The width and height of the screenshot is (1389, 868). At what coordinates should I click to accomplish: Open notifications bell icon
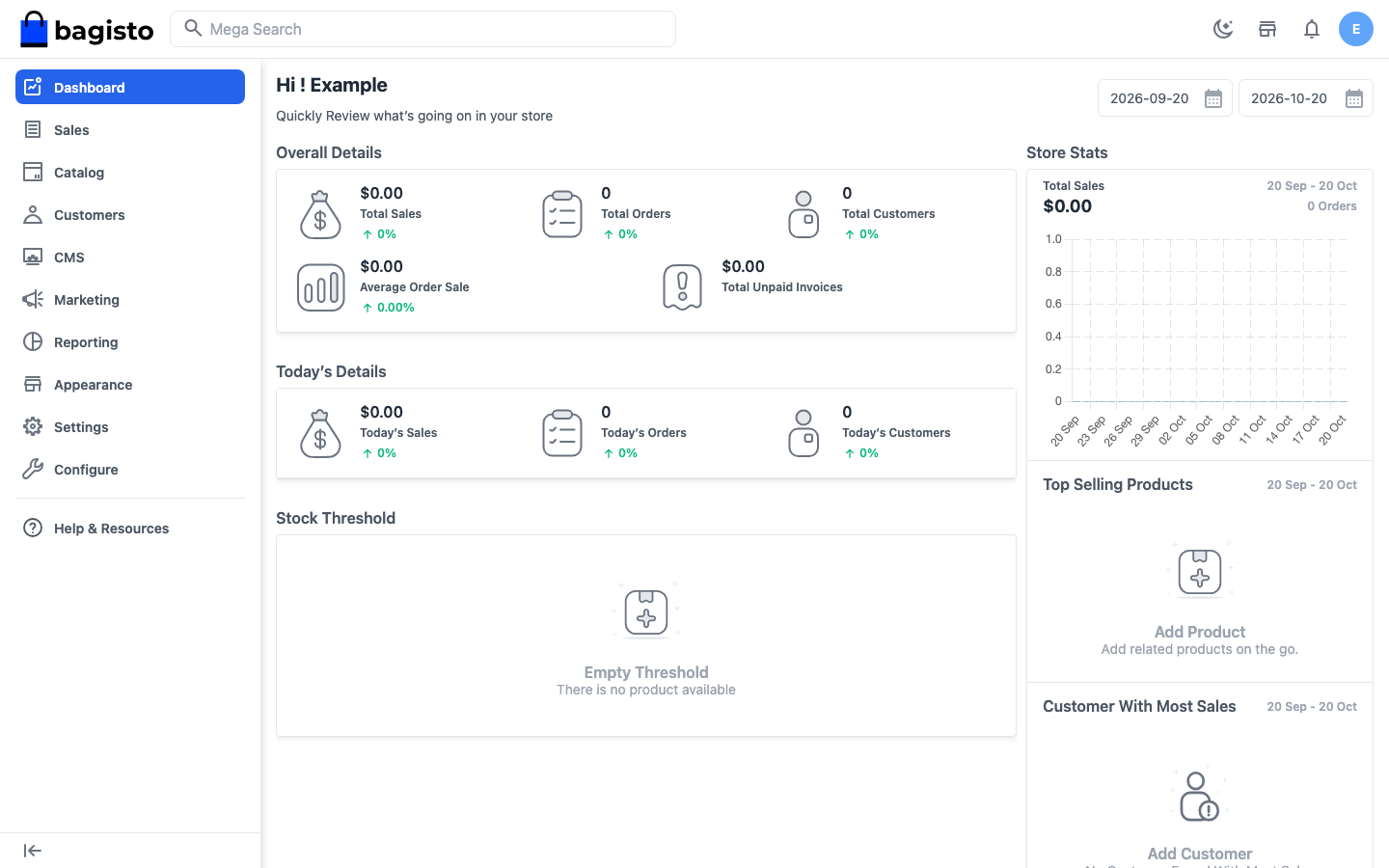pos(1312,29)
